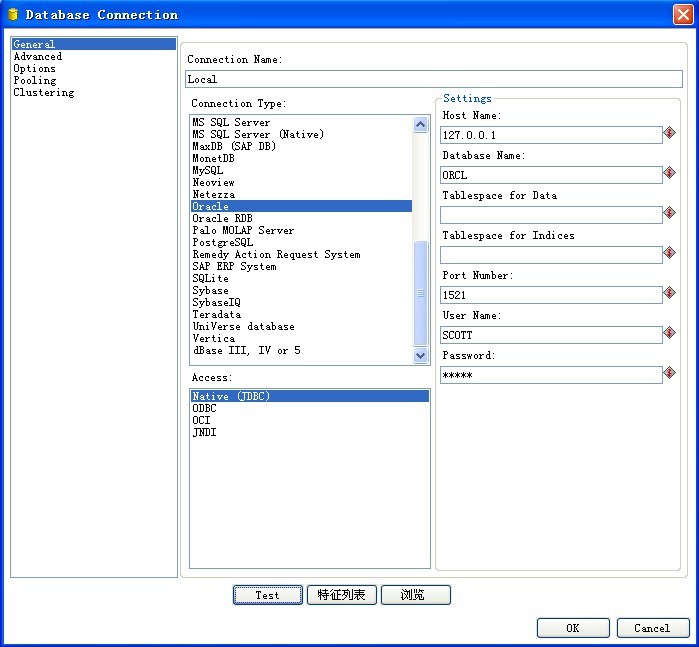Click the User Name input field
The image size is (699, 647).
(551, 335)
